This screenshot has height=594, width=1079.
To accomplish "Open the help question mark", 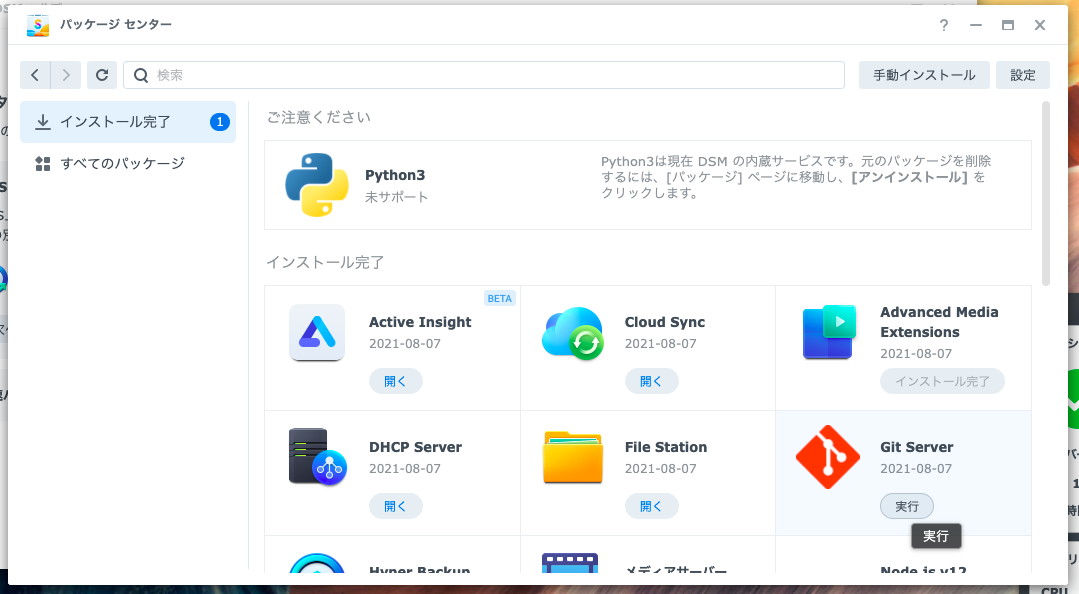I will click(944, 25).
